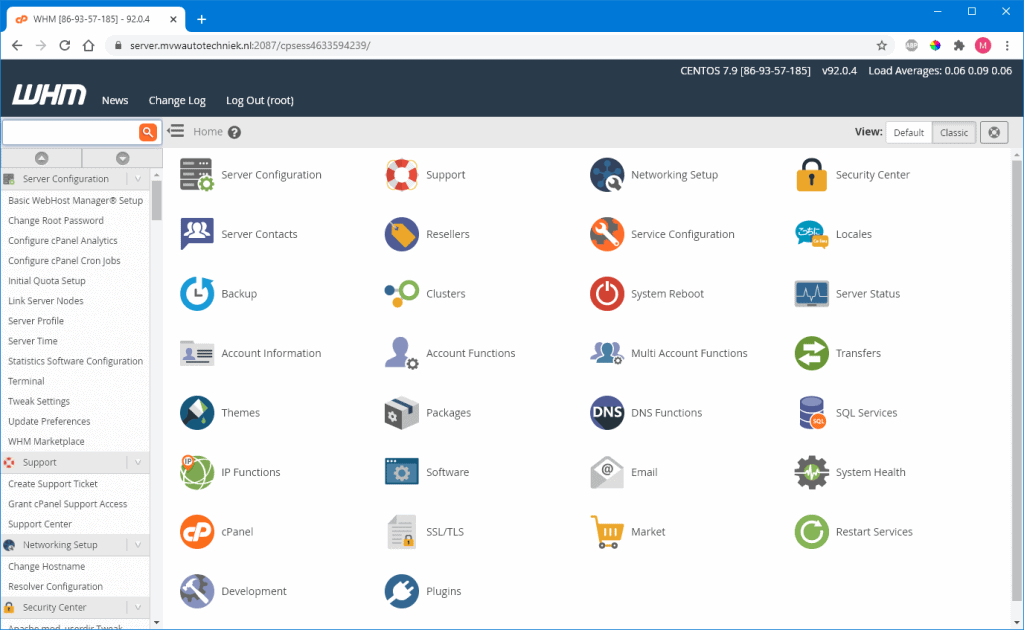Open the Security Center padlock icon

pos(812,175)
